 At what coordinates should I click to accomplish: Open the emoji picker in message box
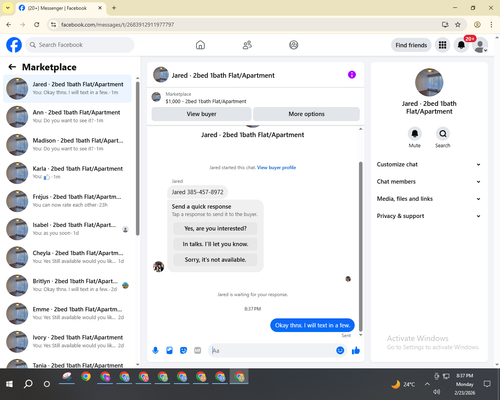[x=340, y=350]
